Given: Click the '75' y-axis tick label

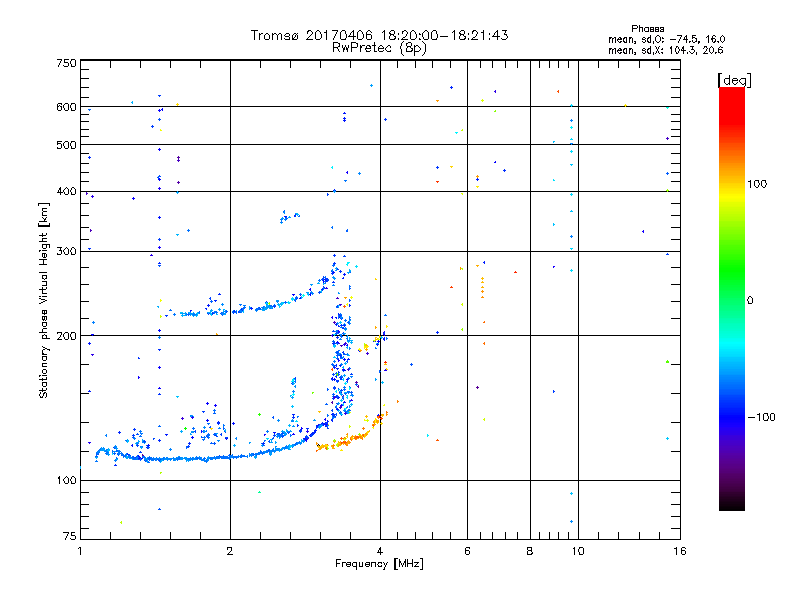Looking at the screenshot, I should pos(70,536).
